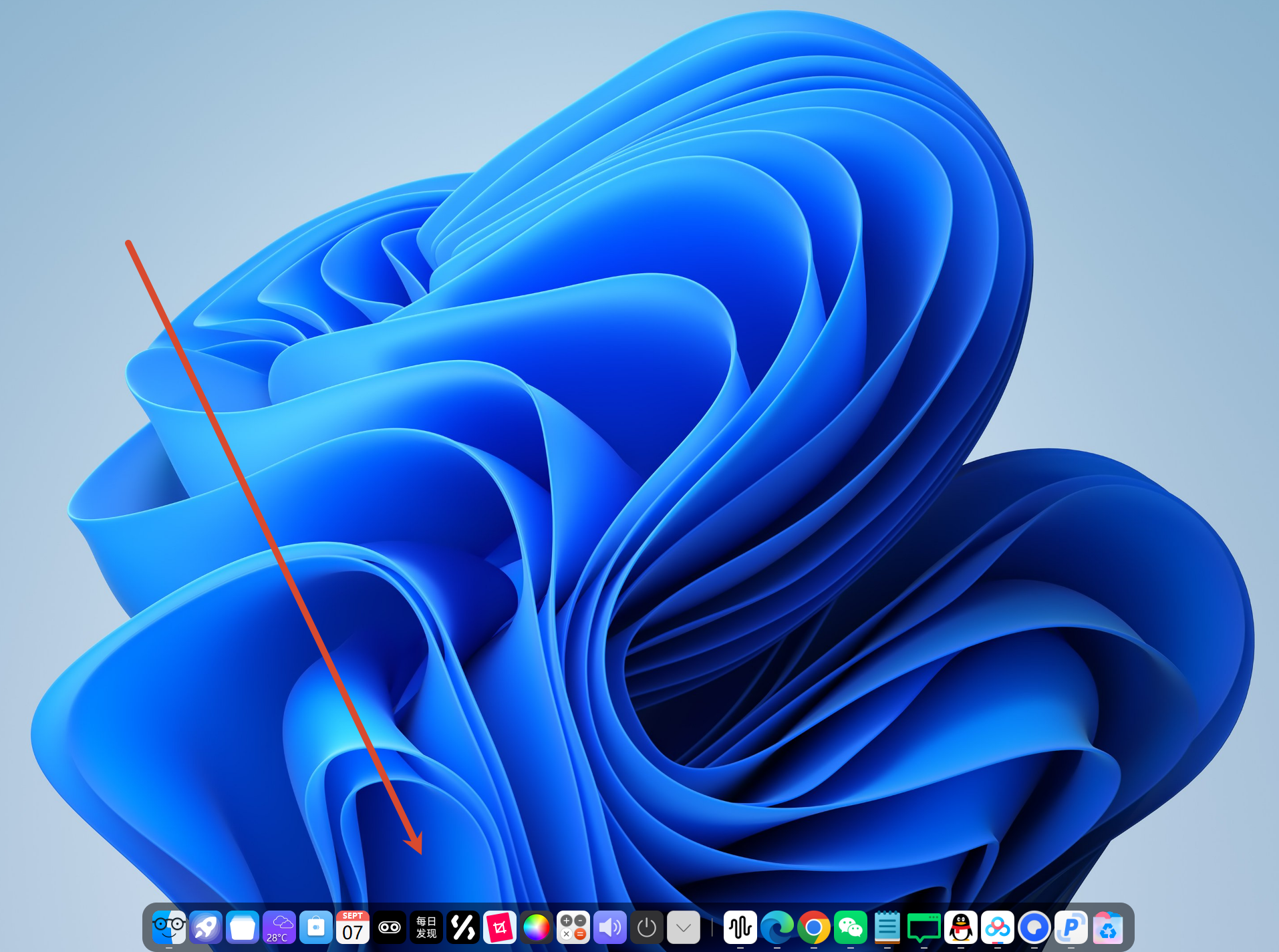Image resolution: width=1279 pixels, height=952 pixels.
Task: Launch Microsoft Edge from the dock
Action: pos(777,927)
